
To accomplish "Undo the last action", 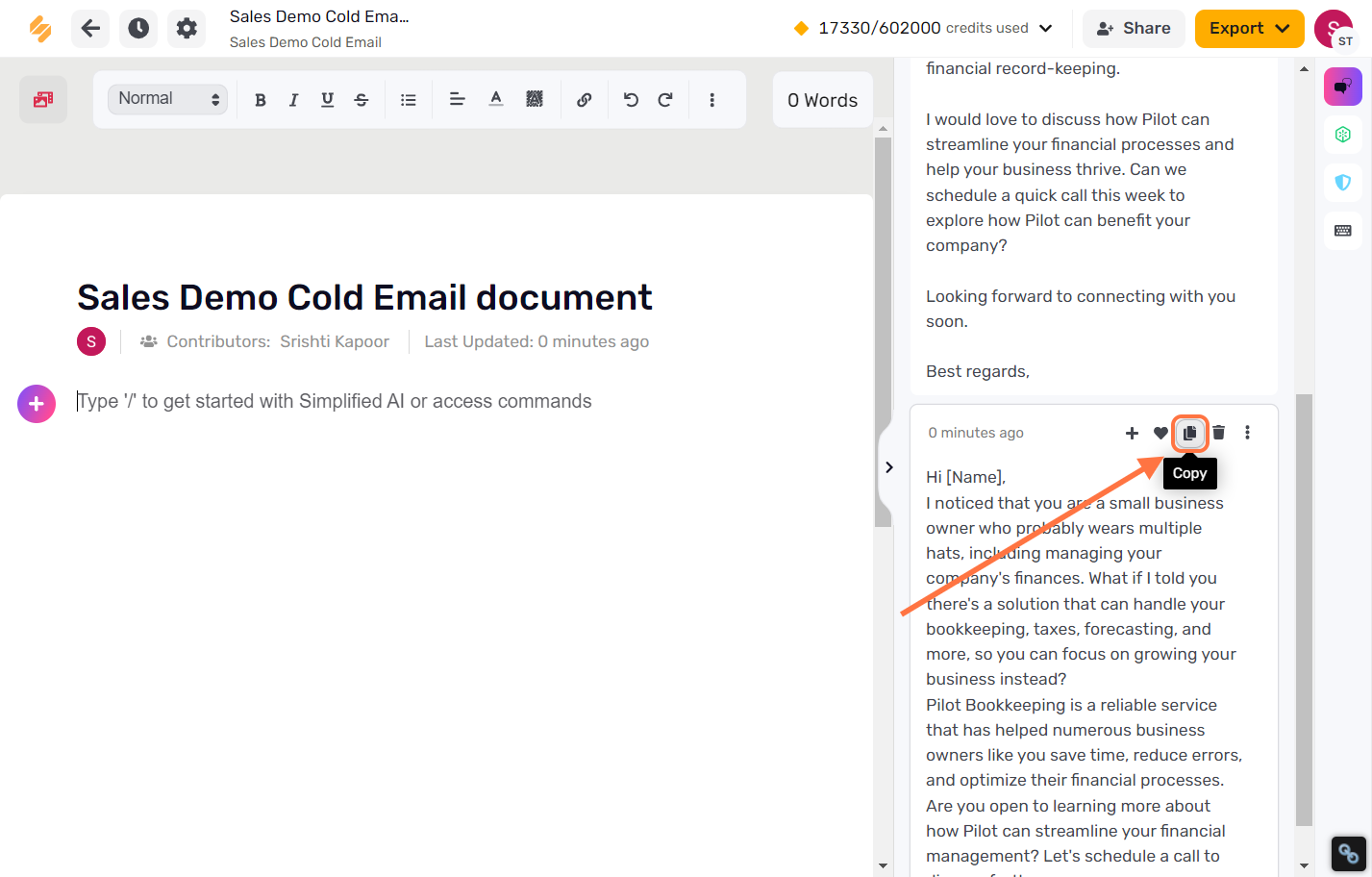I will coord(631,100).
